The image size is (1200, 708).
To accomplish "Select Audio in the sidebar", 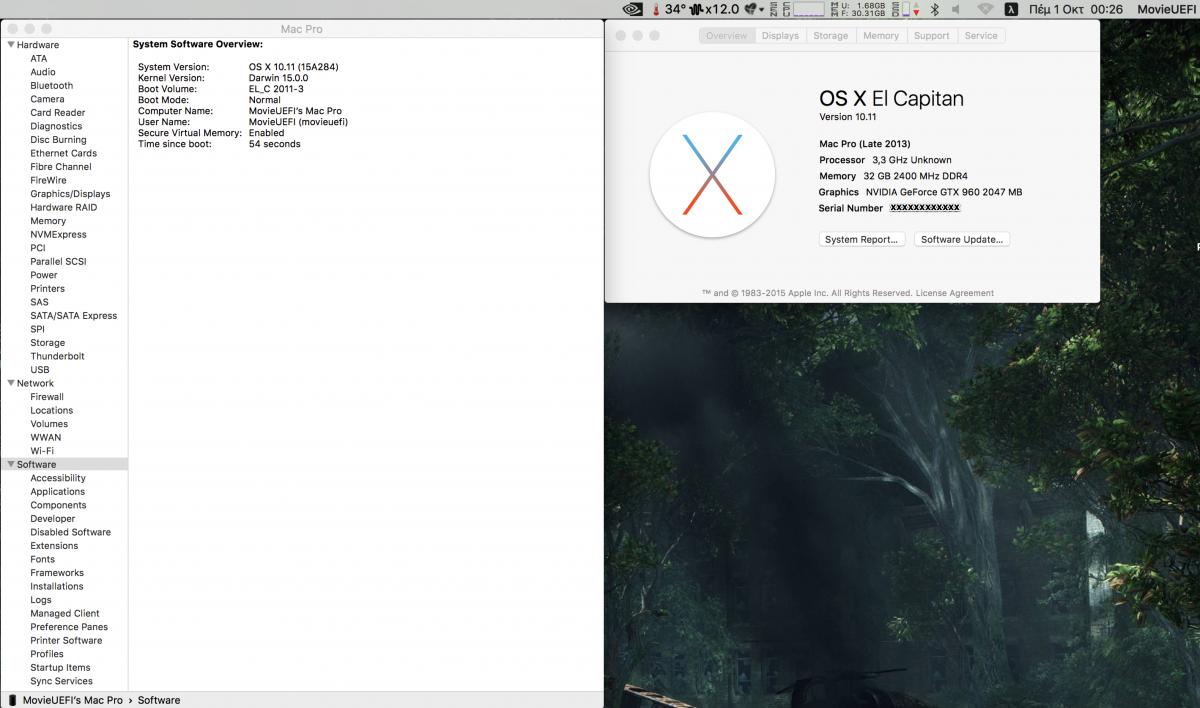I will click(x=43, y=72).
